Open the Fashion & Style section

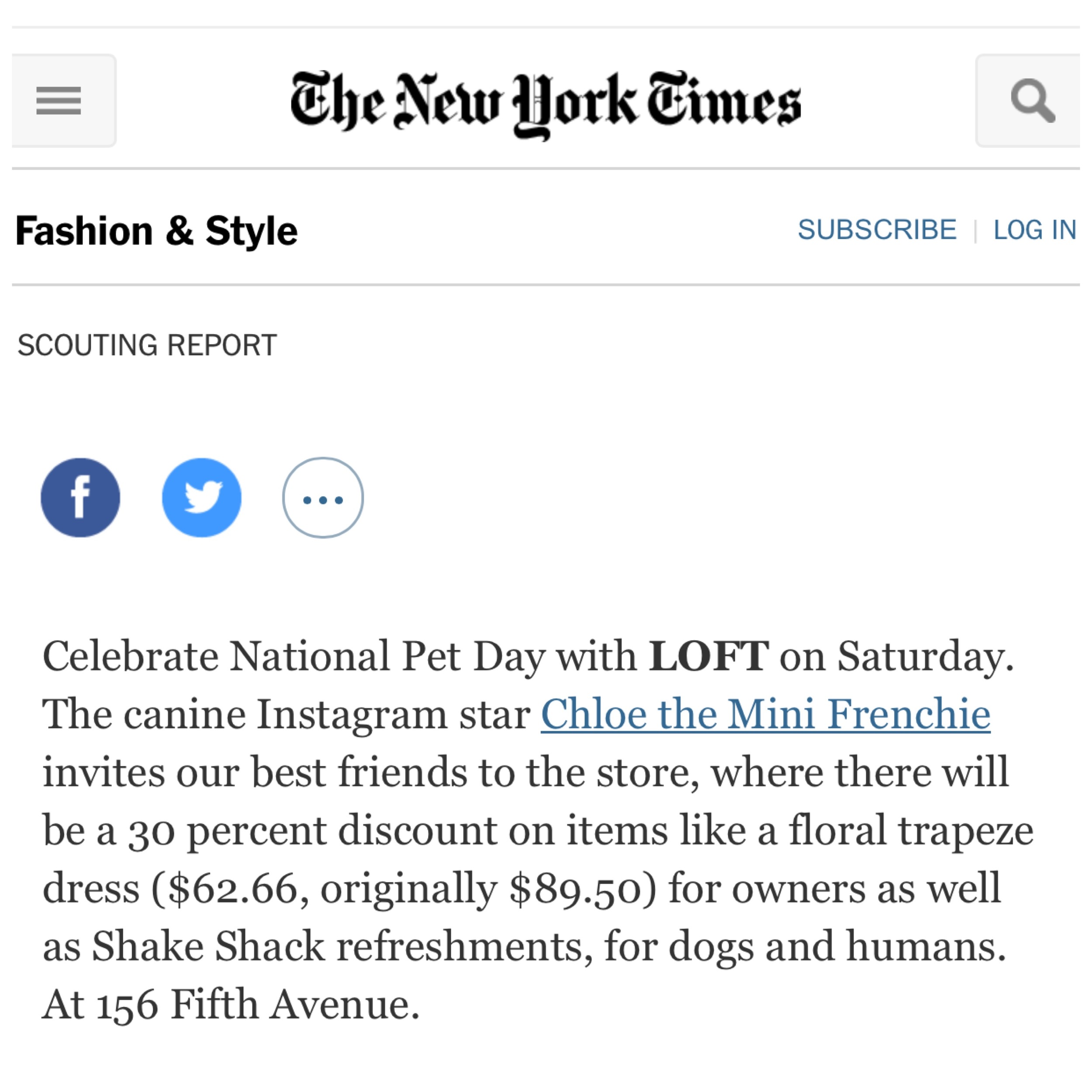(156, 231)
